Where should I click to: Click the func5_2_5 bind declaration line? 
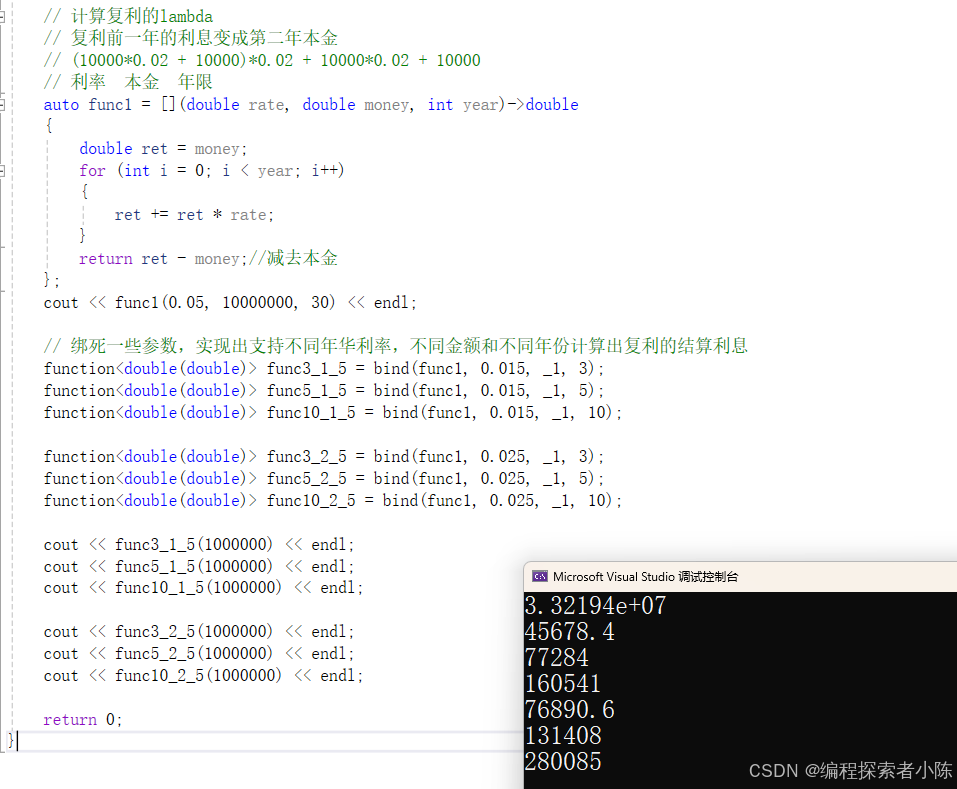(323, 478)
